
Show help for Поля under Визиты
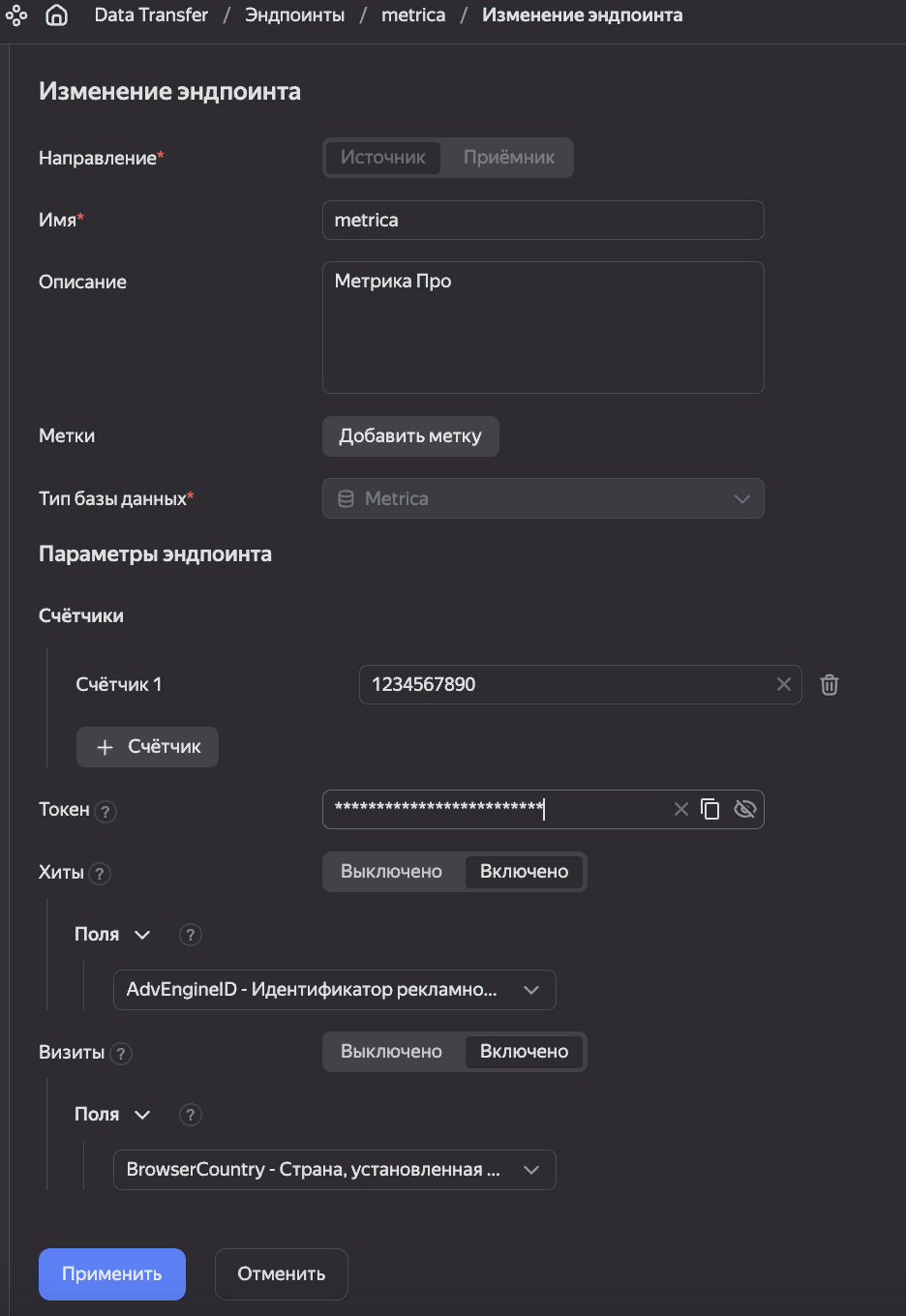(x=191, y=1115)
